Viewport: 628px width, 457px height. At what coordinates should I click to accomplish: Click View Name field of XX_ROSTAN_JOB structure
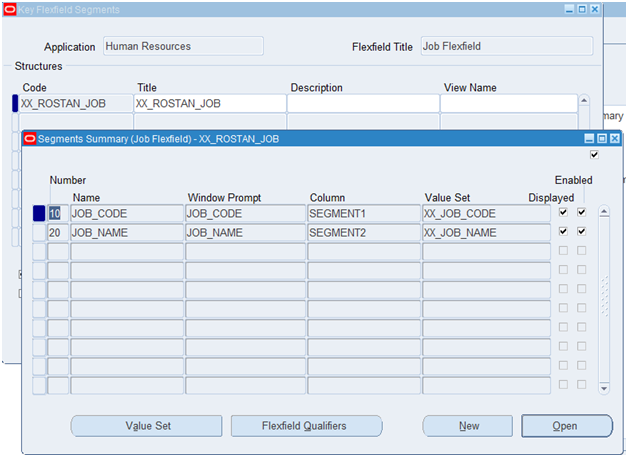(509, 103)
